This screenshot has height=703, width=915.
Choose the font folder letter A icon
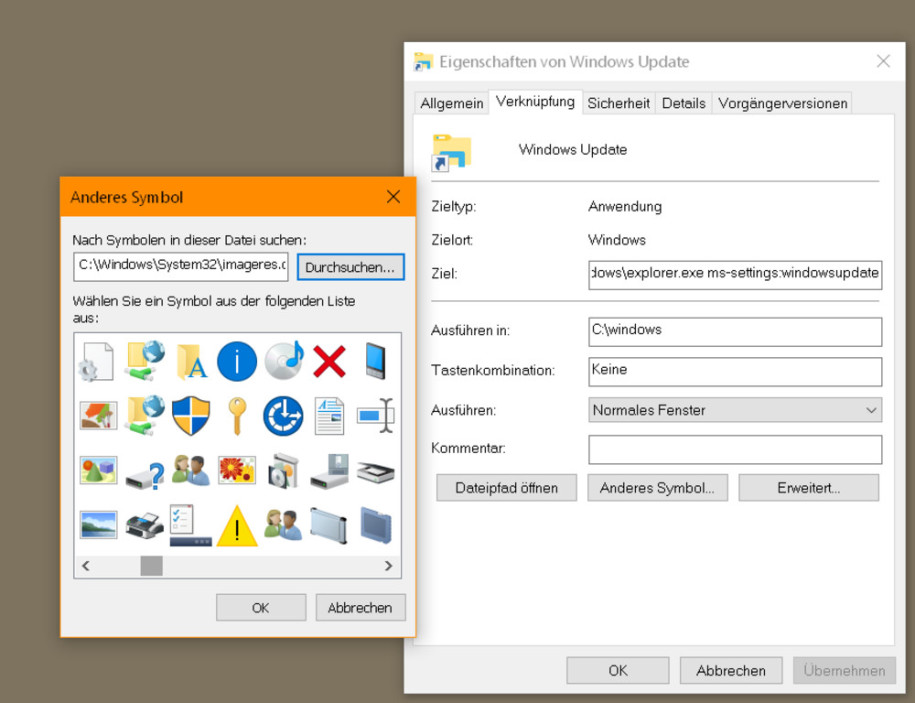(191, 361)
